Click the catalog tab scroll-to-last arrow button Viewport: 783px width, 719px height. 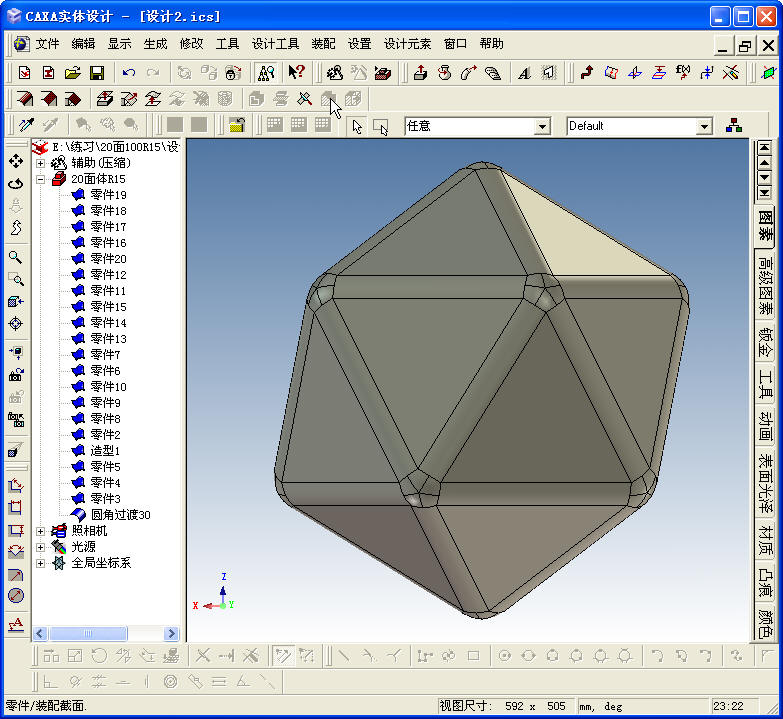[764, 193]
